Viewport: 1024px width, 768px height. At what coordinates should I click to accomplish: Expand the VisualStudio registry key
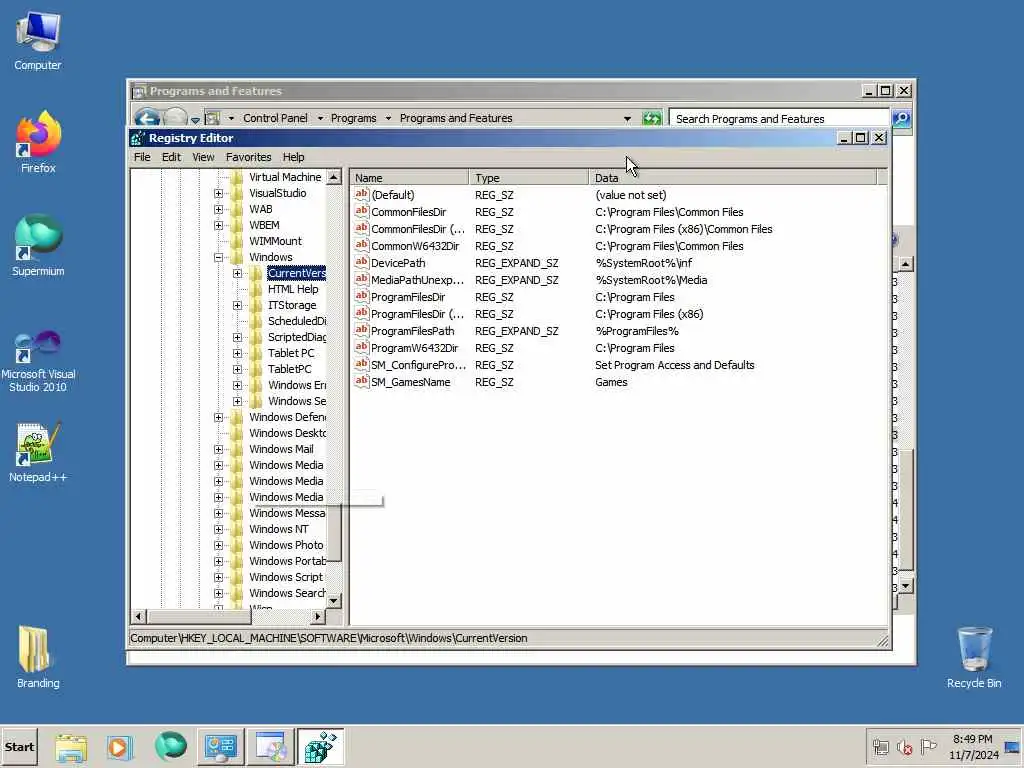[x=219, y=193]
